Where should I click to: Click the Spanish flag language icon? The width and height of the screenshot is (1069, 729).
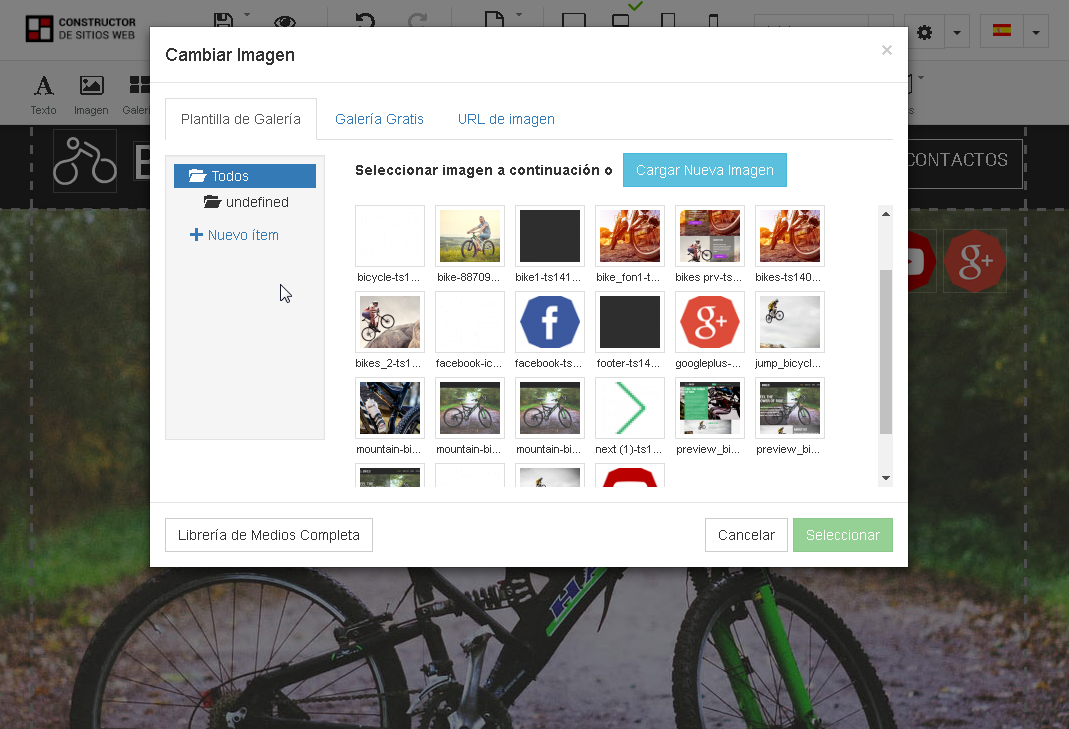(1002, 31)
